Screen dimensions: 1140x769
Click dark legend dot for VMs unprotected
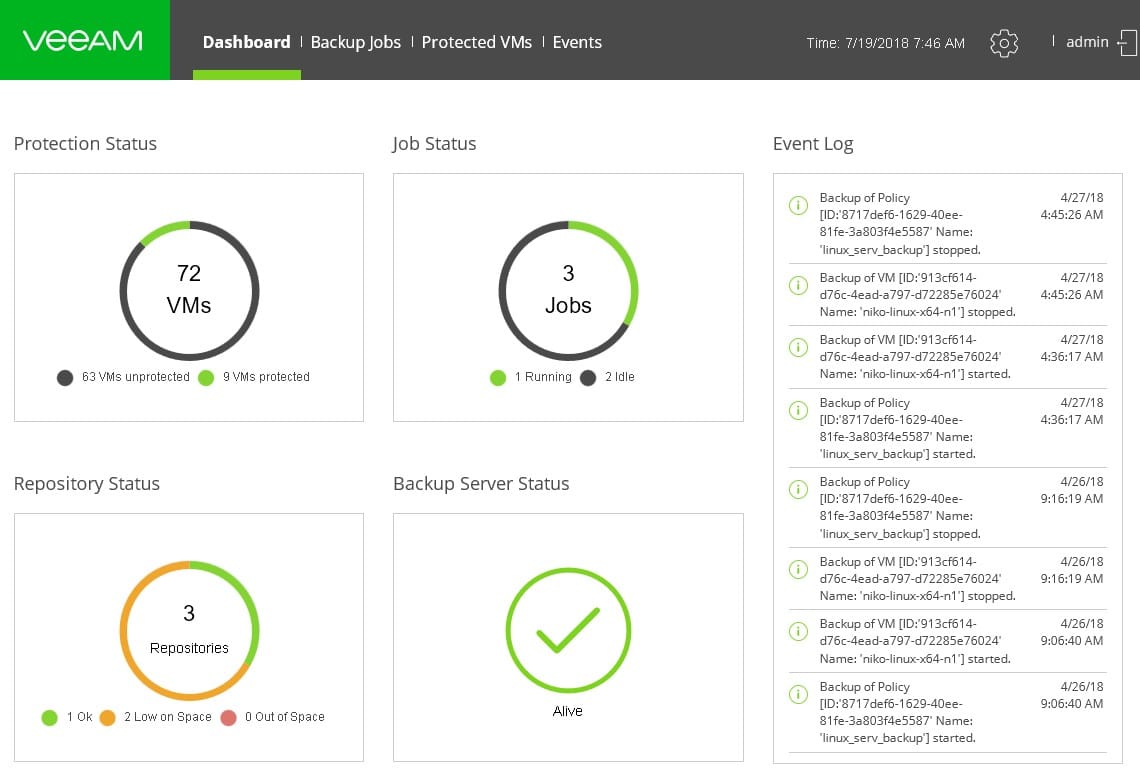click(65, 378)
